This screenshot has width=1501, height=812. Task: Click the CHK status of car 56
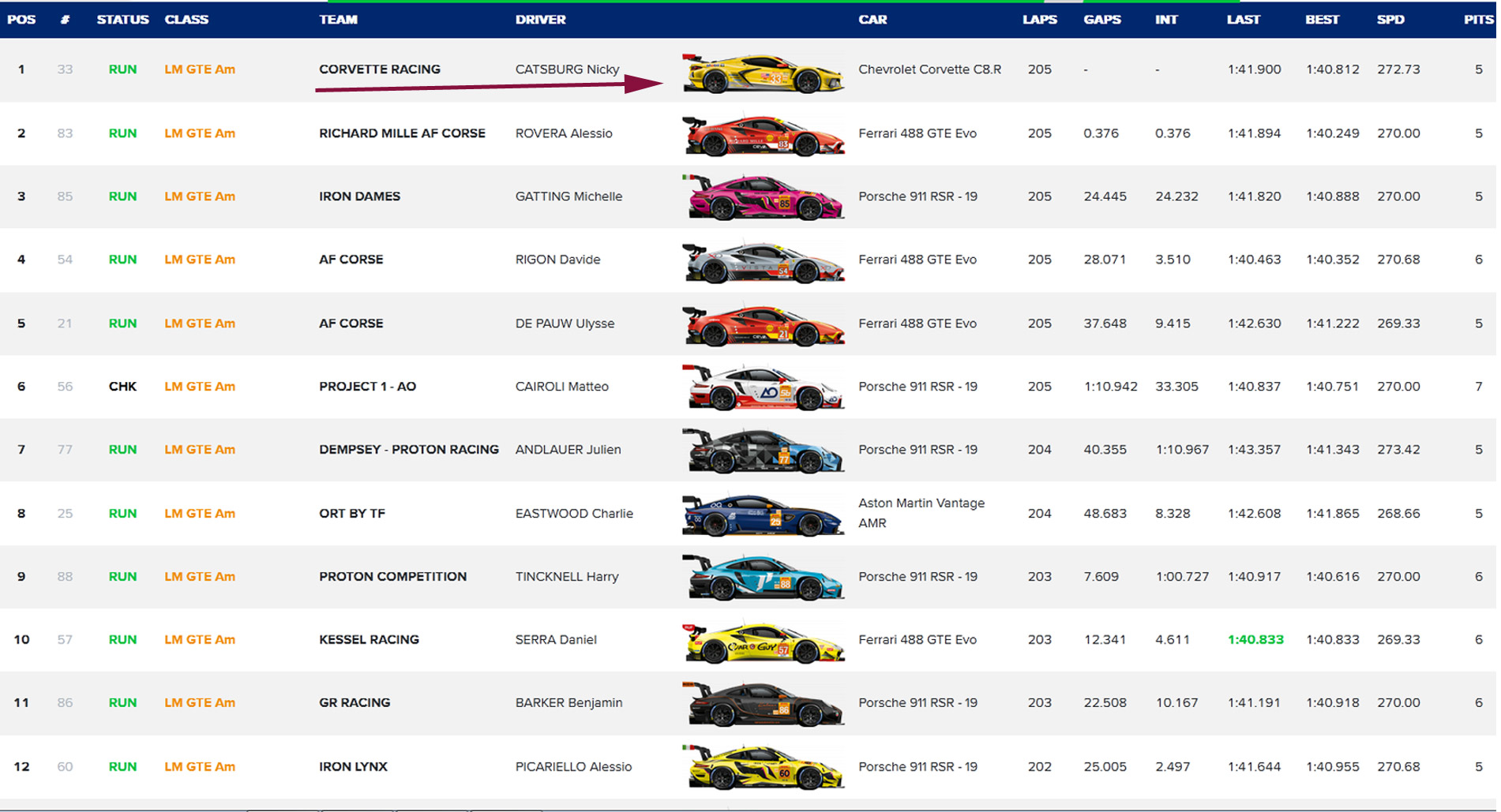click(x=122, y=387)
